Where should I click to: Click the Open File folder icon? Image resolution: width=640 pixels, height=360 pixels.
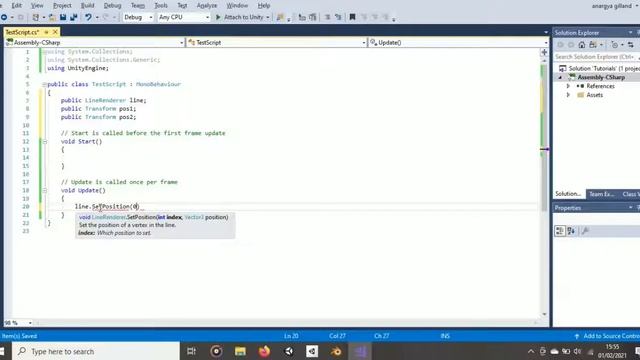[x=52, y=17]
